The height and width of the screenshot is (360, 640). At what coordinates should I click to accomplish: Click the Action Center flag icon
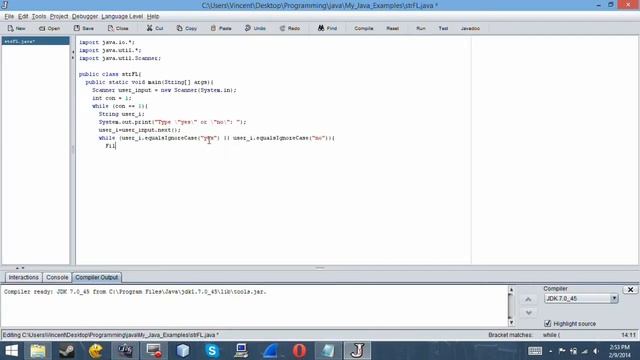(x=562, y=351)
